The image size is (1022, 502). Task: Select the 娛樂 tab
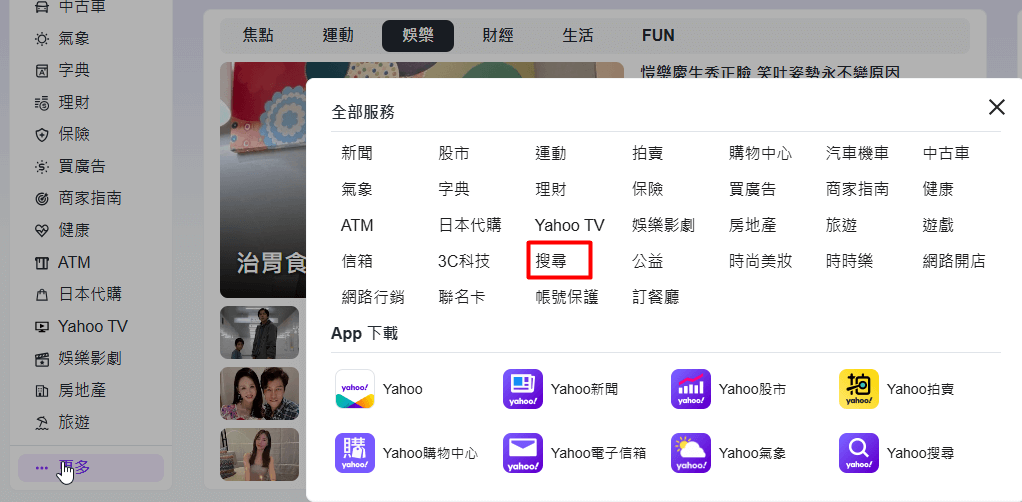click(x=418, y=35)
